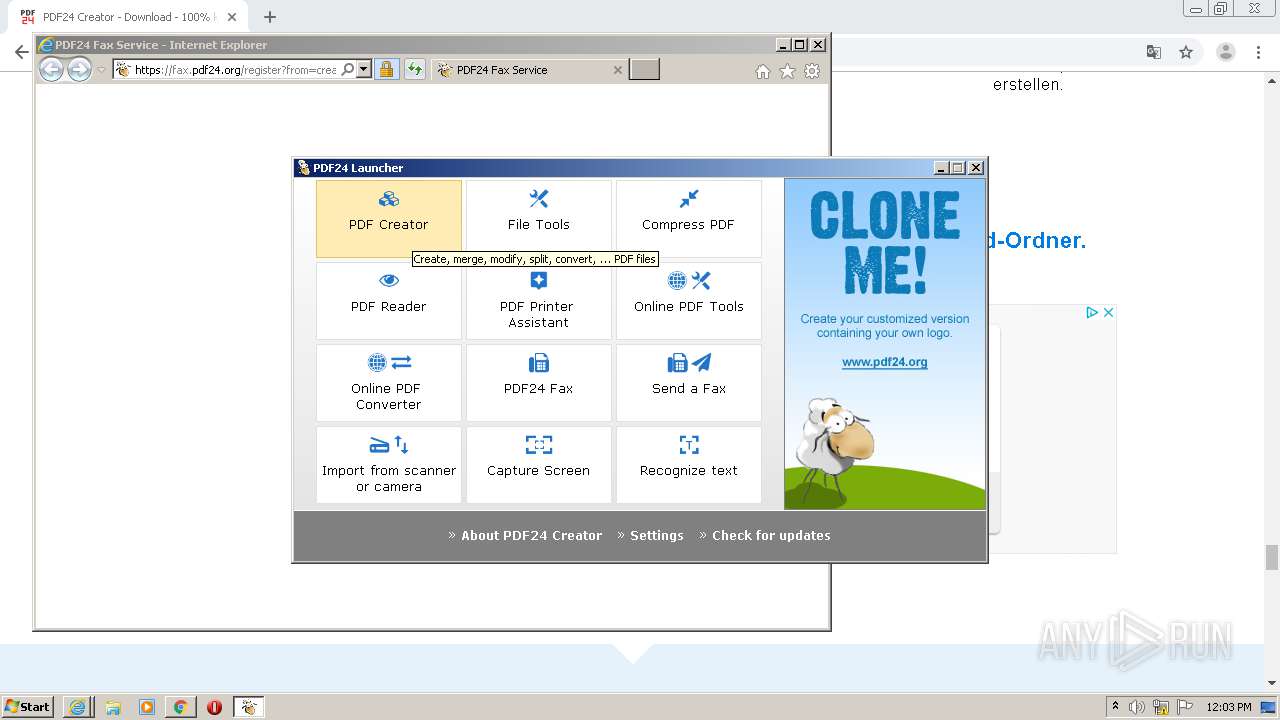Open File Tools in PDF24 Launcher
The width and height of the screenshot is (1280, 720).
click(539, 219)
